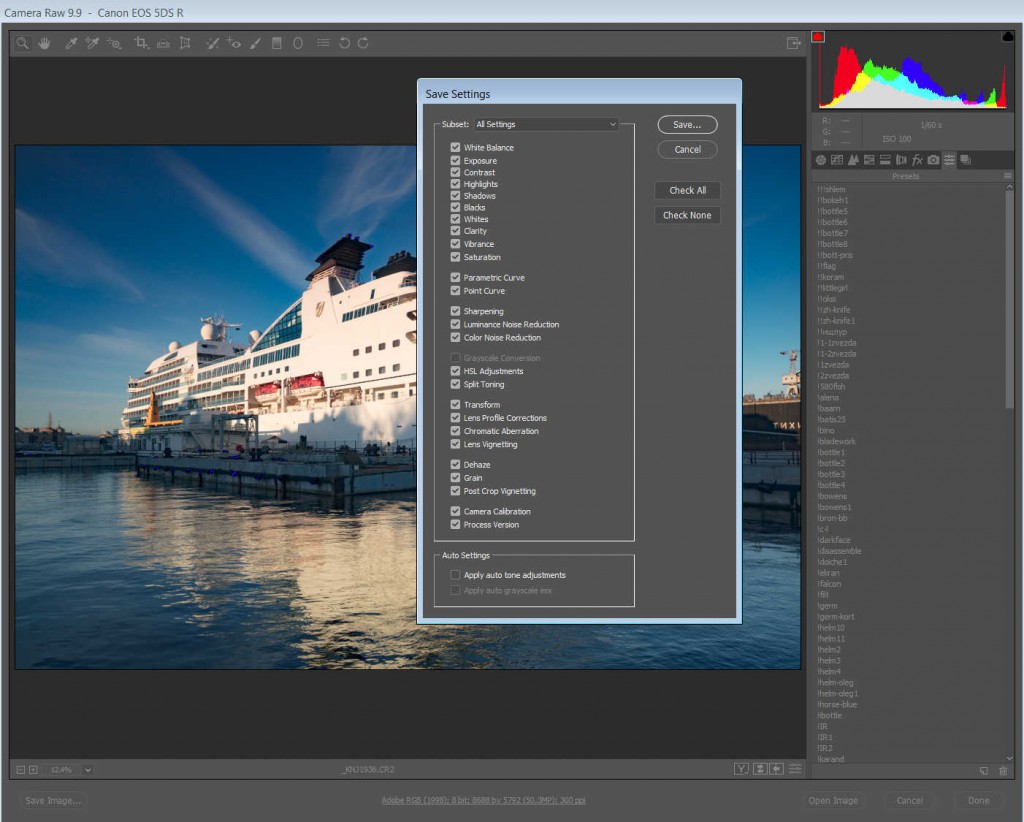Viewport: 1024px width, 822px height.
Task: Activate the Crop tool
Action: point(141,43)
